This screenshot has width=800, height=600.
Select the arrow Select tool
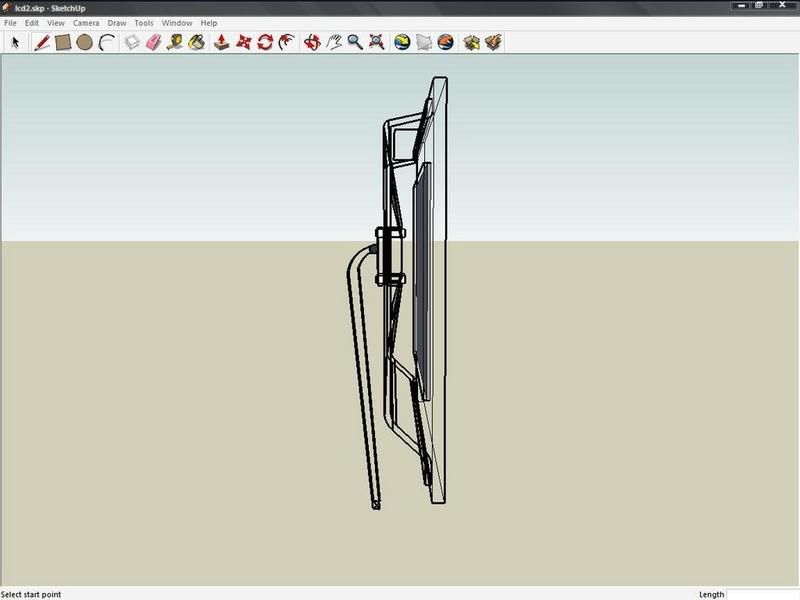pos(15,42)
